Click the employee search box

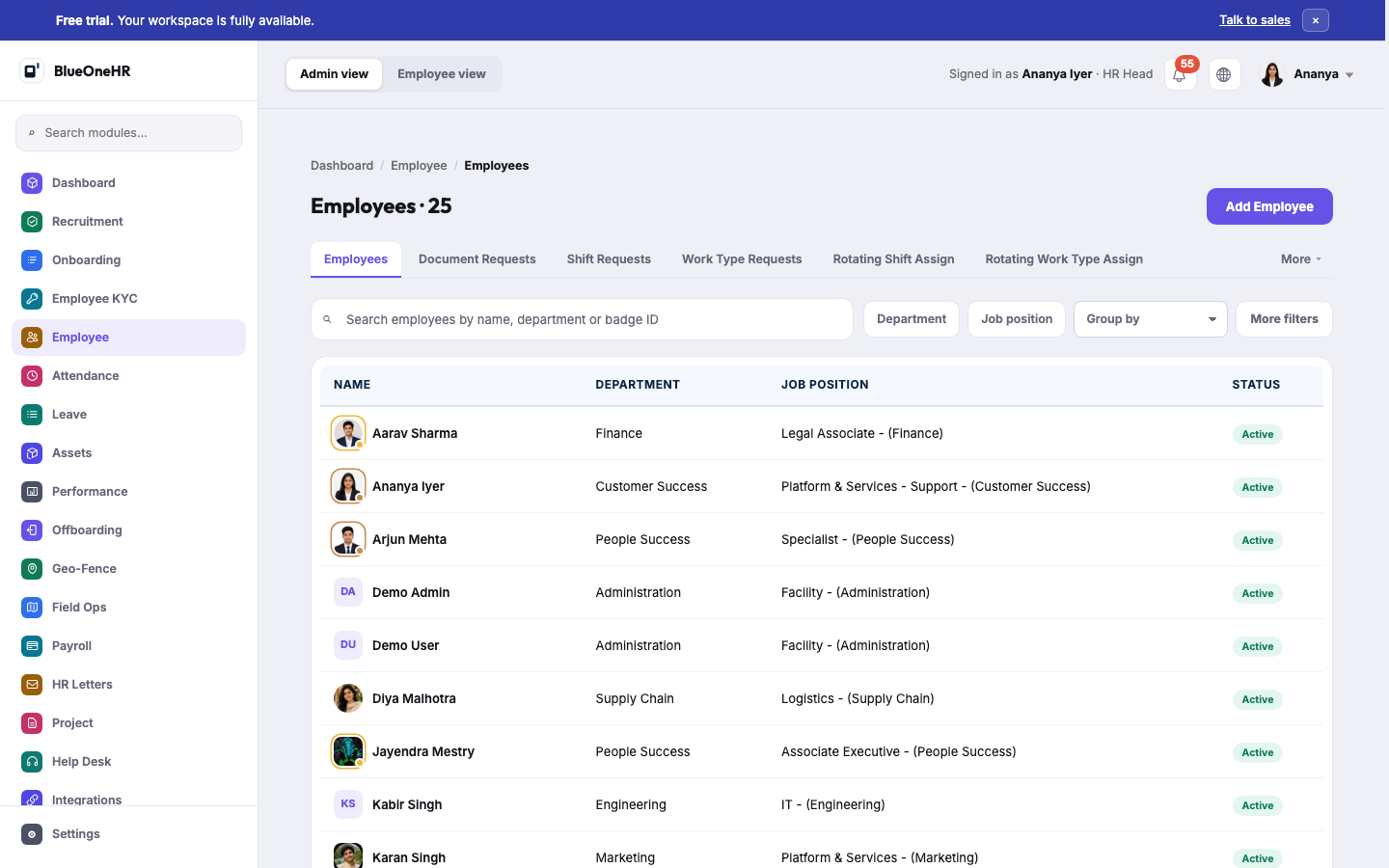(x=582, y=319)
